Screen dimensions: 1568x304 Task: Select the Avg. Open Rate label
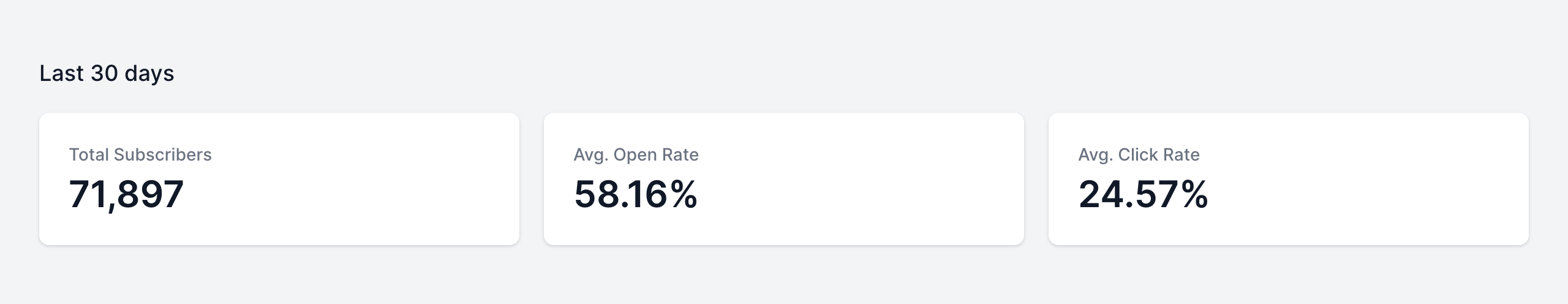pos(636,154)
